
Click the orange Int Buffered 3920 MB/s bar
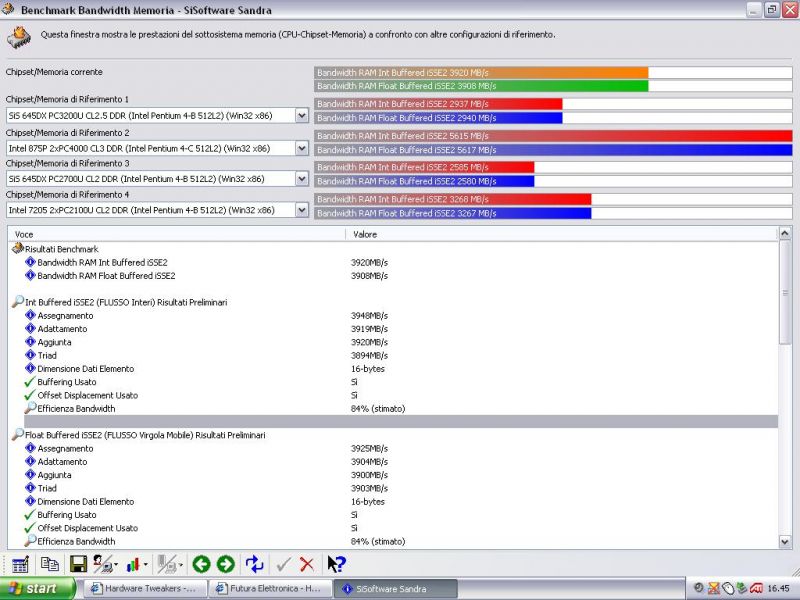tap(481, 72)
